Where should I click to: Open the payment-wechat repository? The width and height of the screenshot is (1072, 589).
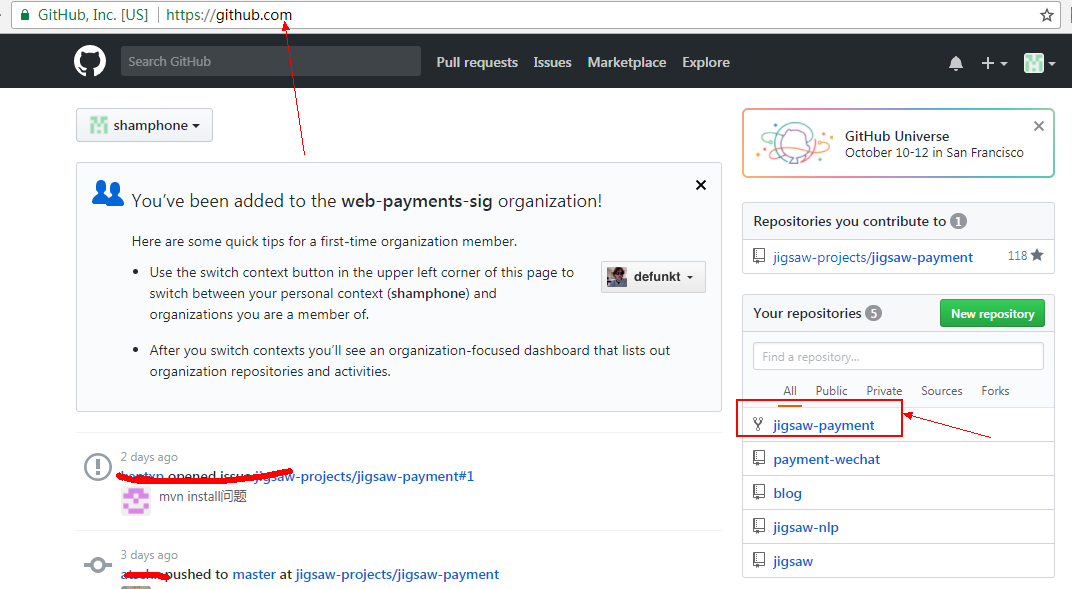827,459
